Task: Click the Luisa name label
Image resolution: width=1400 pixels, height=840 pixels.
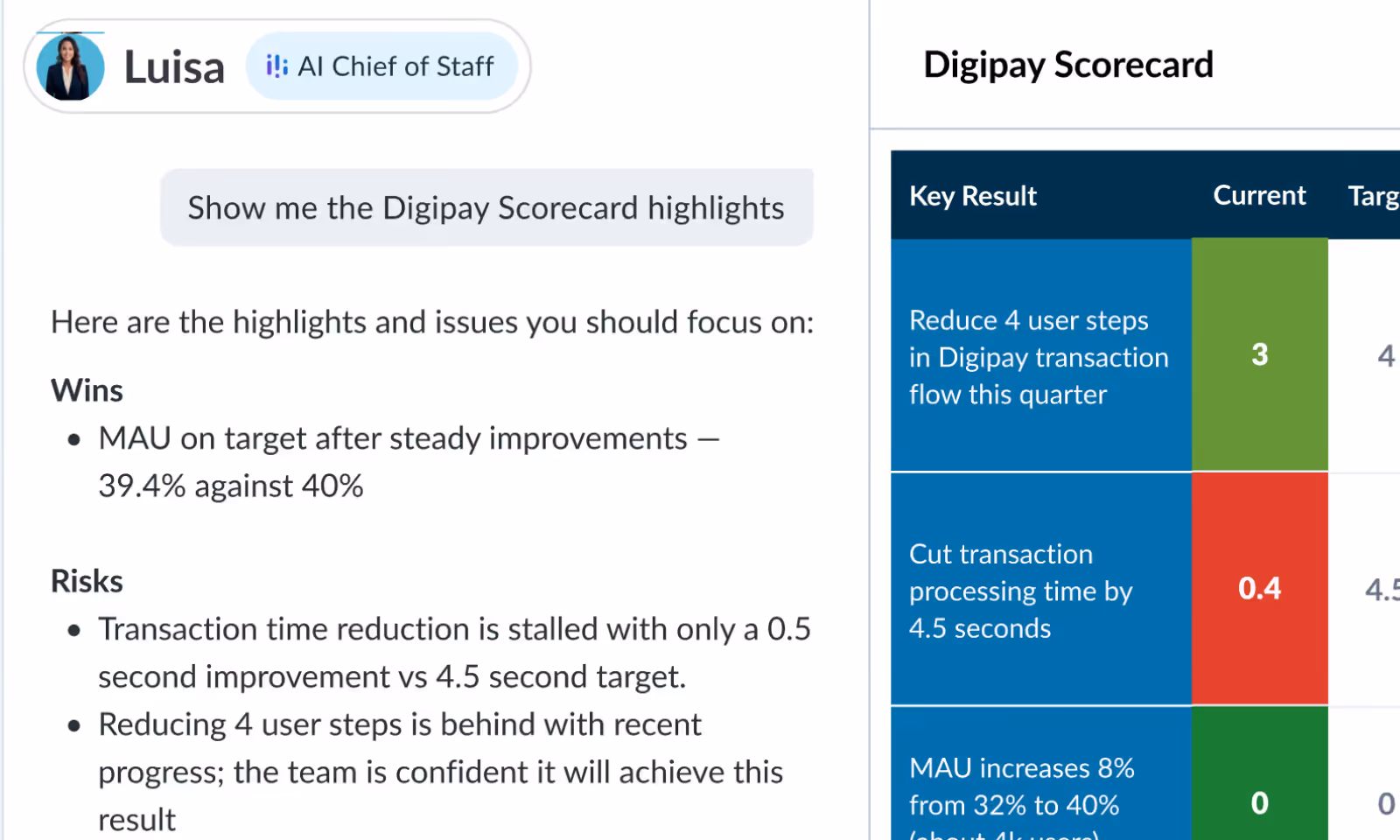Action: 174,66
